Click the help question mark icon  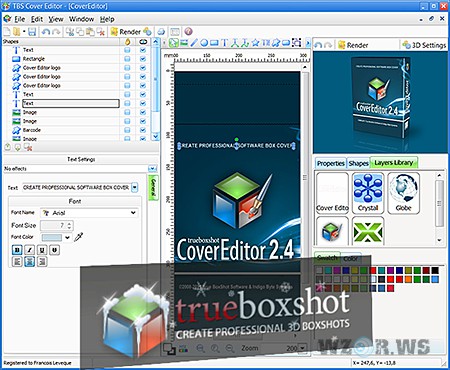click(x=188, y=32)
